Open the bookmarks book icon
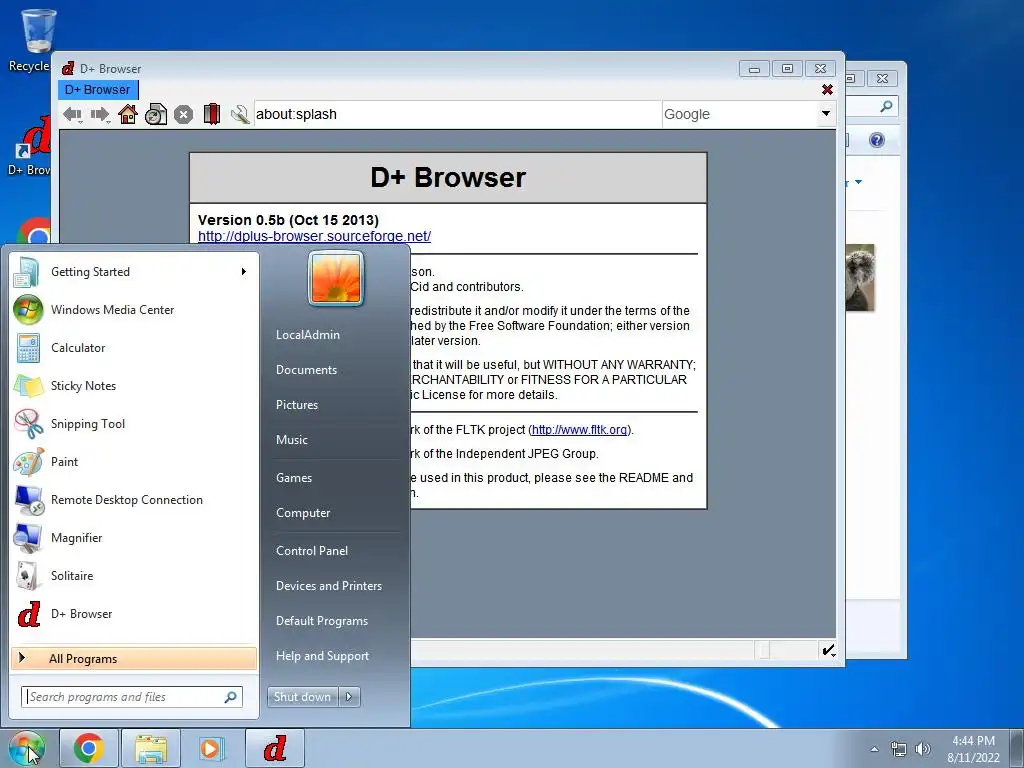1024x768 pixels. point(212,114)
